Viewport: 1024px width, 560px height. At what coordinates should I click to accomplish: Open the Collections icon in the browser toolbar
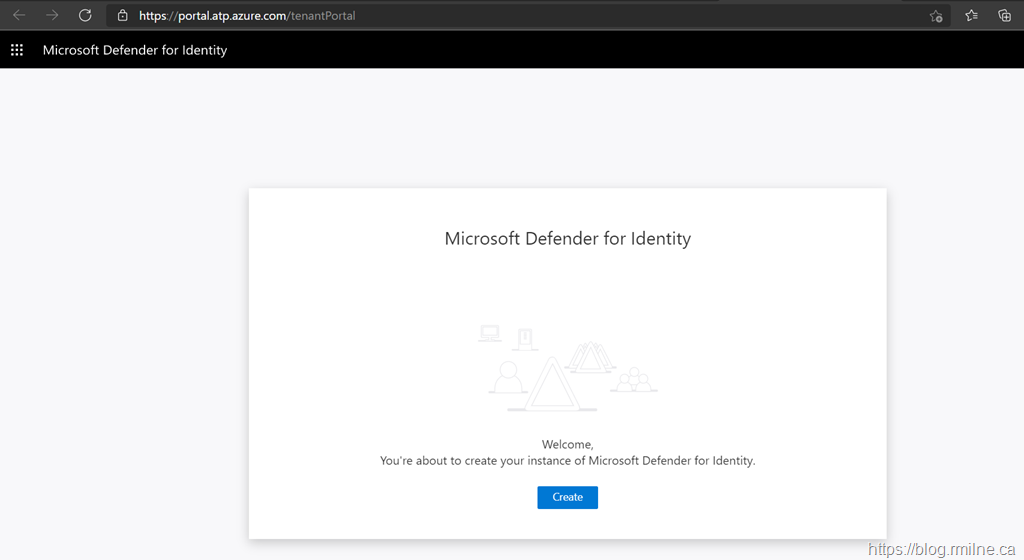click(1004, 16)
